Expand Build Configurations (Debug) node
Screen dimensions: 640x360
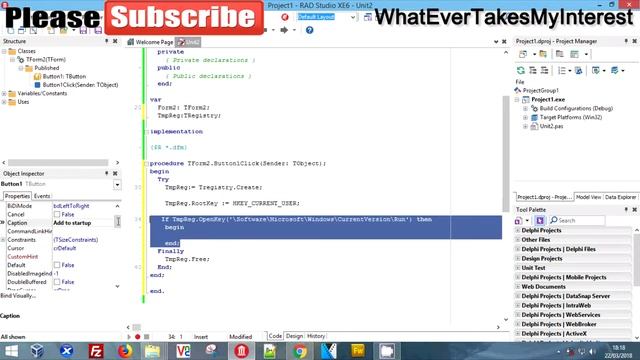526,109
